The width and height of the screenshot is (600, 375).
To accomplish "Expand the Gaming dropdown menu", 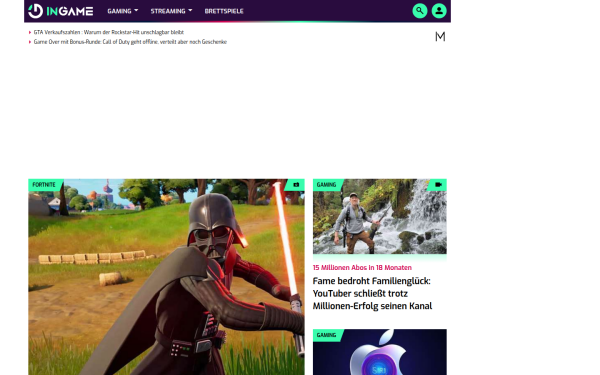I will tap(122, 11).
